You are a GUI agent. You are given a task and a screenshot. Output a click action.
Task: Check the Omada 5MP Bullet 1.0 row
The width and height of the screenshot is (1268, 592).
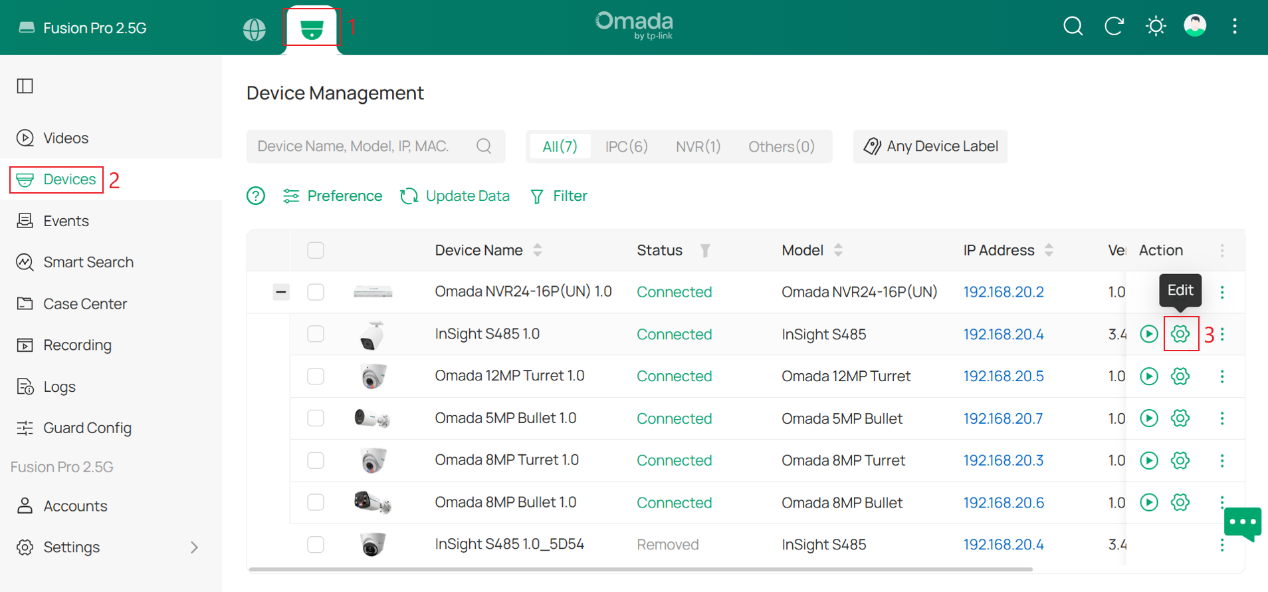point(316,418)
